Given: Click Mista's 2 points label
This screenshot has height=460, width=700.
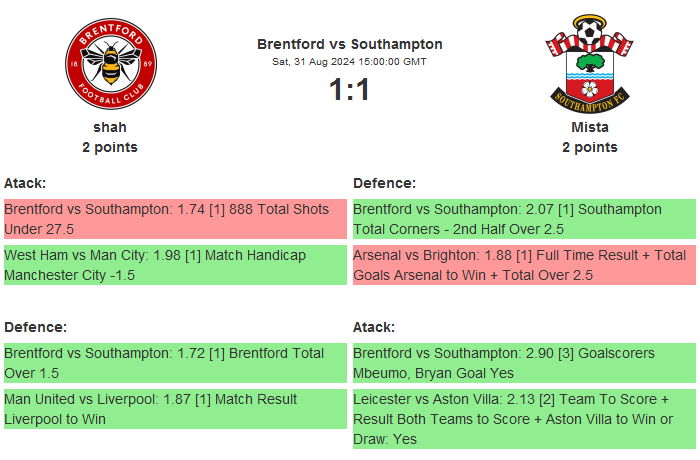Looking at the screenshot, I should pos(590,147).
